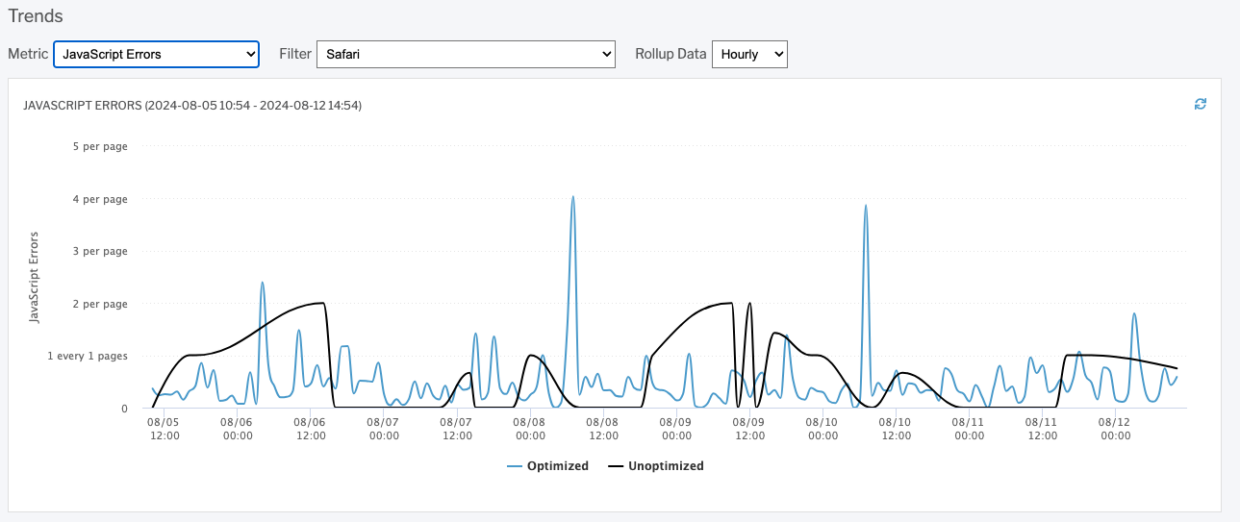Click the refresh icon on chart

pyautogui.click(x=1200, y=104)
